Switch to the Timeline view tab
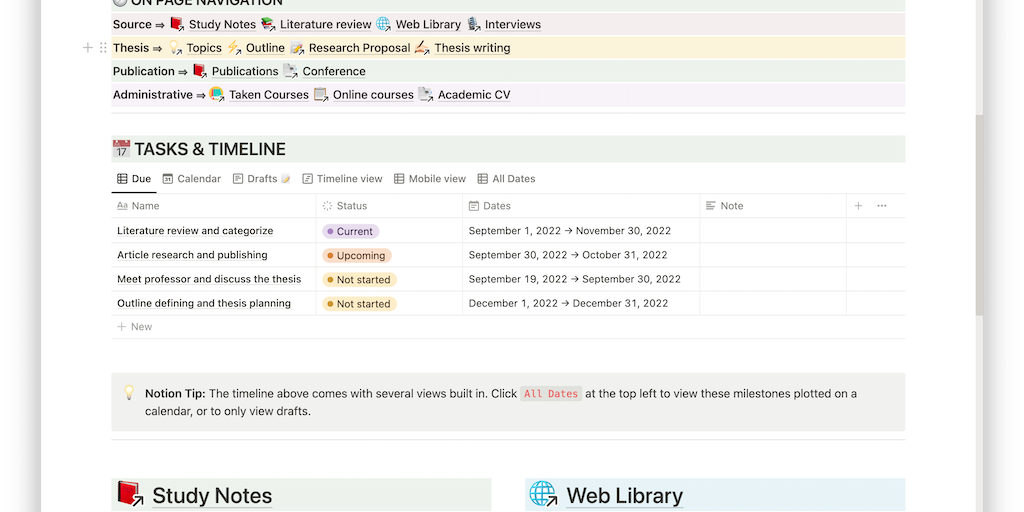The height and width of the screenshot is (512, 1024). click(x=342, y=179)
